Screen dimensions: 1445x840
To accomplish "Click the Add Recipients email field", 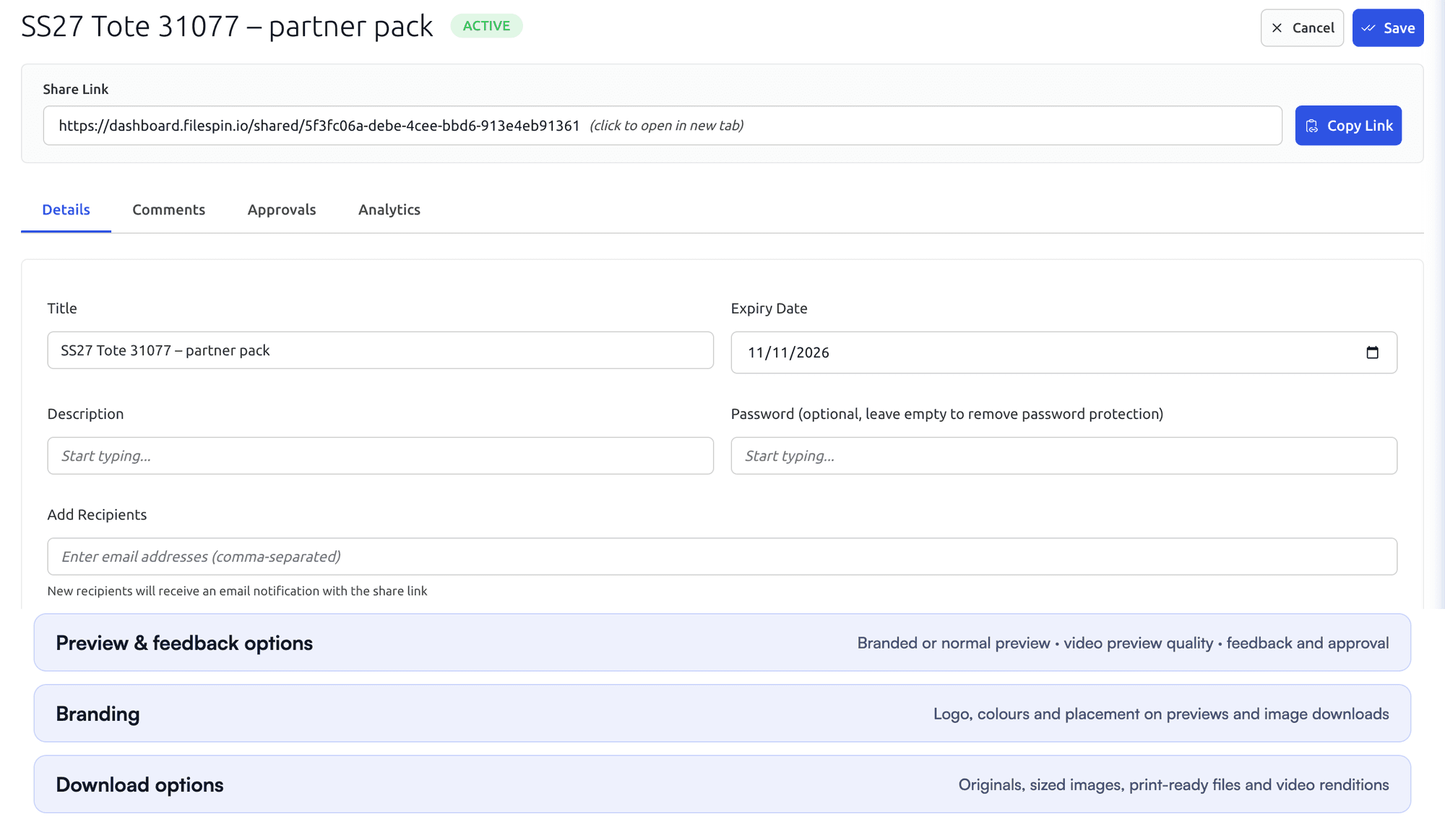I will (x=722, y=557).
